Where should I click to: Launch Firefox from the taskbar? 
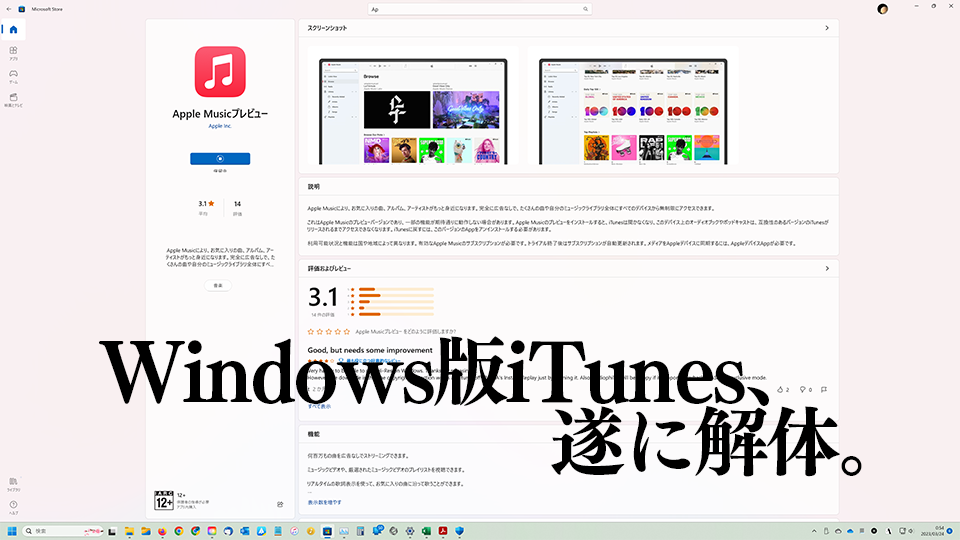coord(162,531)
